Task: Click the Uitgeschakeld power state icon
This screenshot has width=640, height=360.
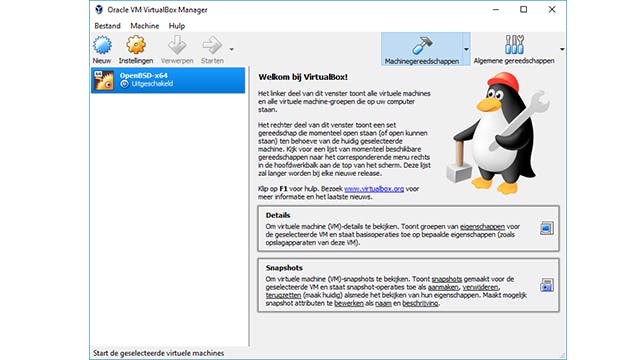Action: point(124,84)
